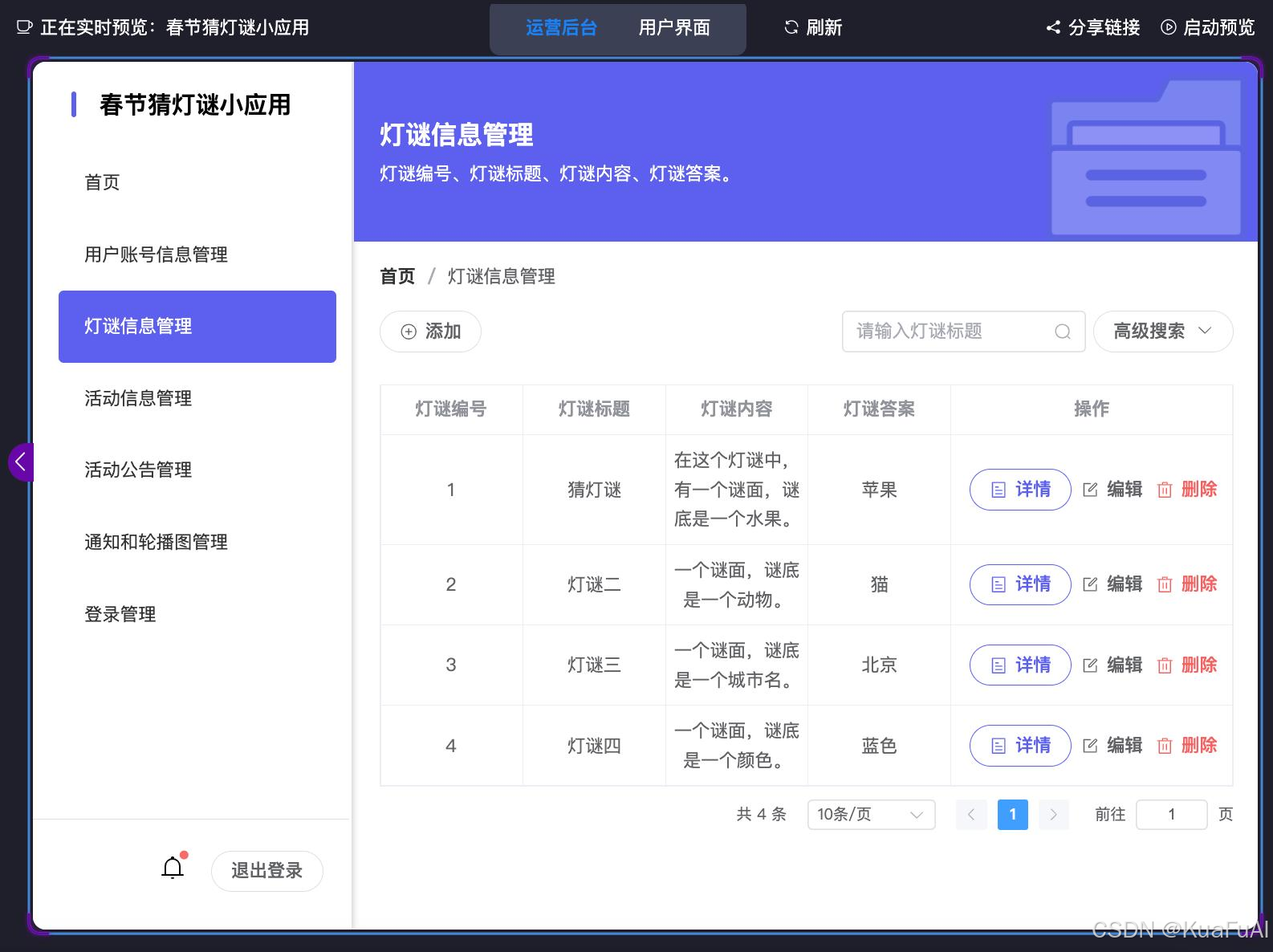Go to next page arrow
The image size is (1273, 952).
coord(1054,815)
